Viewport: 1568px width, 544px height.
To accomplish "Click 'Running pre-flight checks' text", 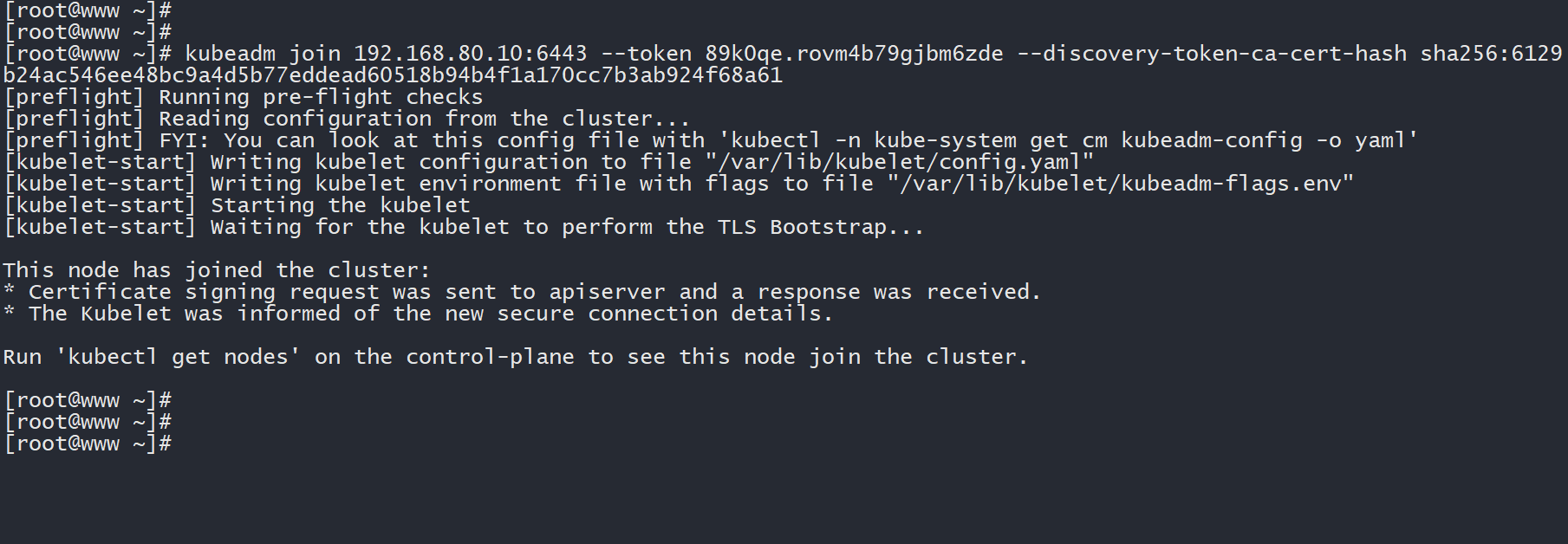I will 320,97.
